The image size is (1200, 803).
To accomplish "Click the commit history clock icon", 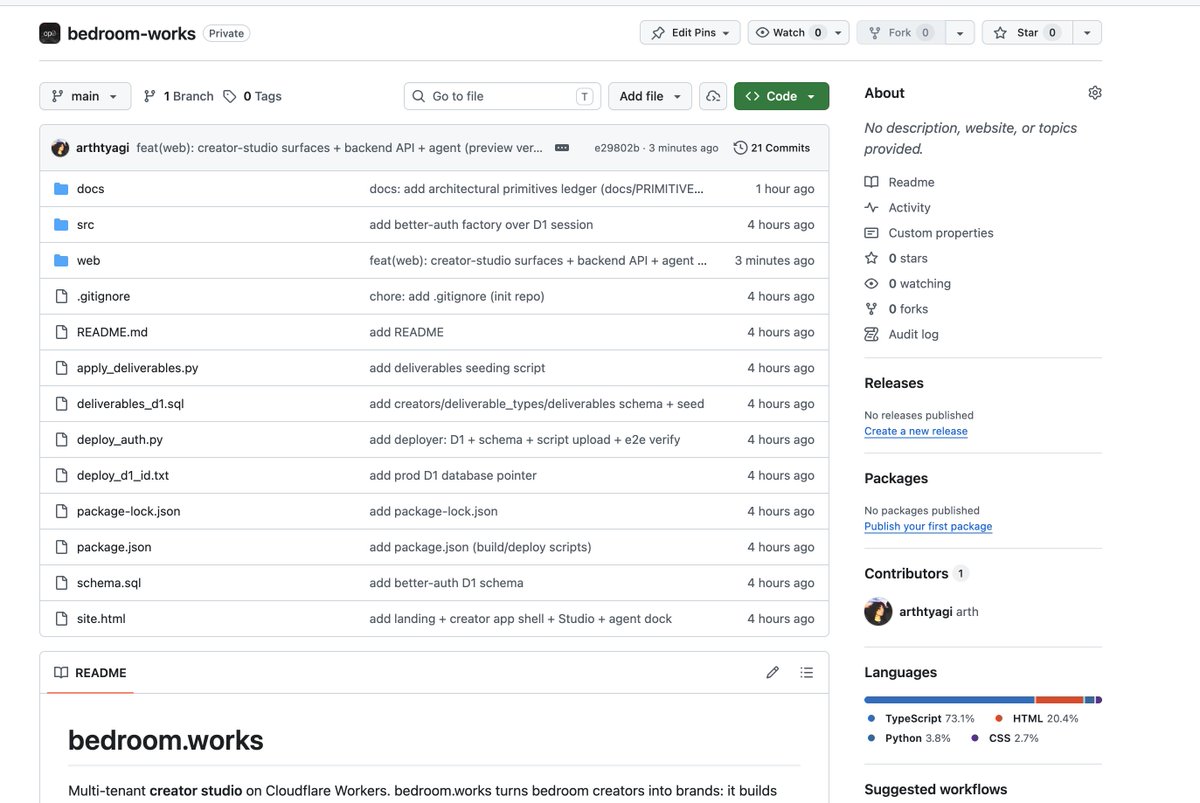I will tap(740, 148).
